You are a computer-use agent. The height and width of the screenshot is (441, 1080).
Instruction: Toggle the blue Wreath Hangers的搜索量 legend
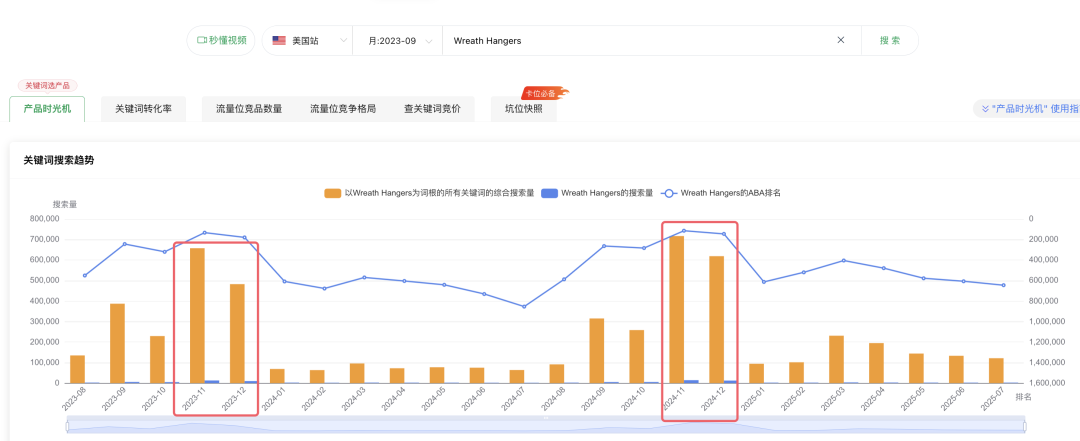597,194
